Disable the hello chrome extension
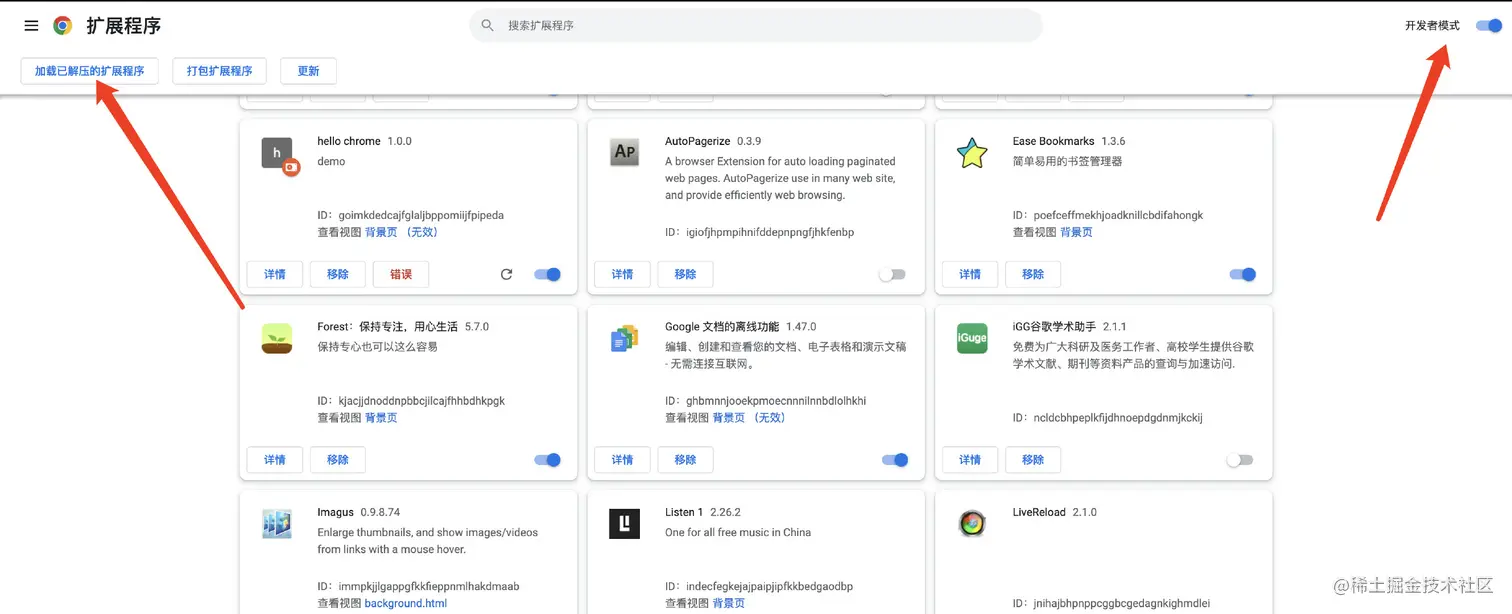 point(547,274)
